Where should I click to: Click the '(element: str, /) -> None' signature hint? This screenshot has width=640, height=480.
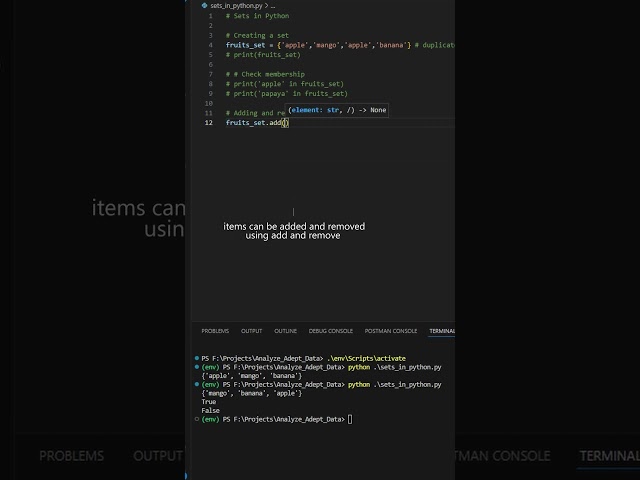tap(337, 110)
